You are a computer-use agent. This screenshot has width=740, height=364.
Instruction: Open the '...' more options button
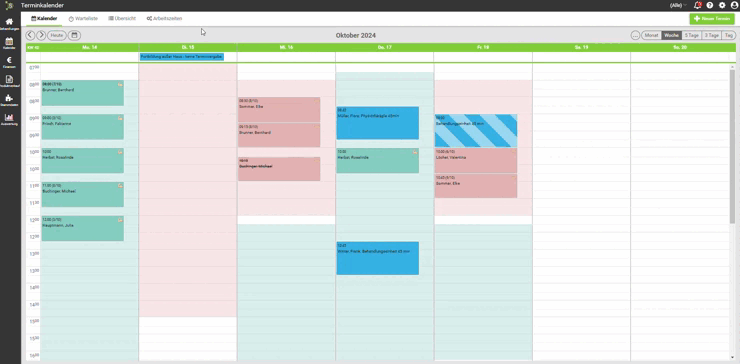click(x=635, y=35)
